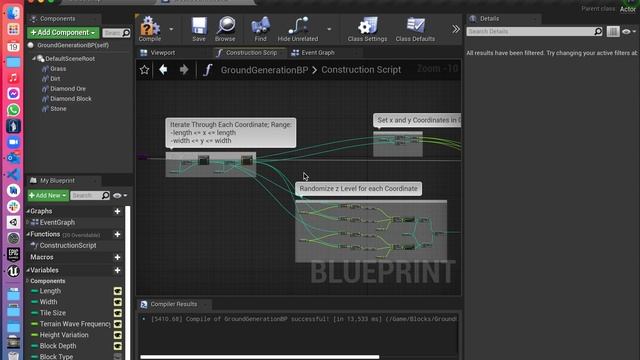Open Messenger from the dock
640x360 pixels.
click(x=13, y=93)
